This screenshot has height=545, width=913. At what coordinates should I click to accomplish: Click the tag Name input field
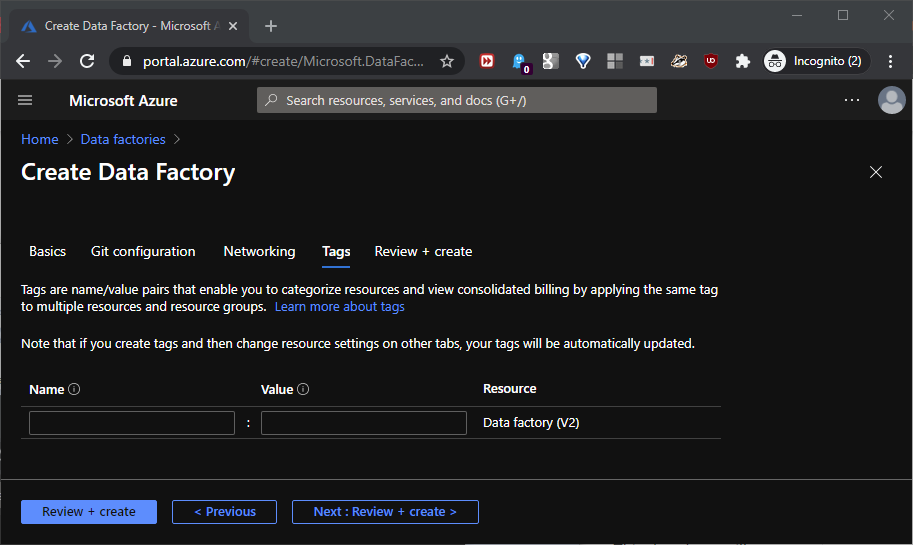[132, 423]
